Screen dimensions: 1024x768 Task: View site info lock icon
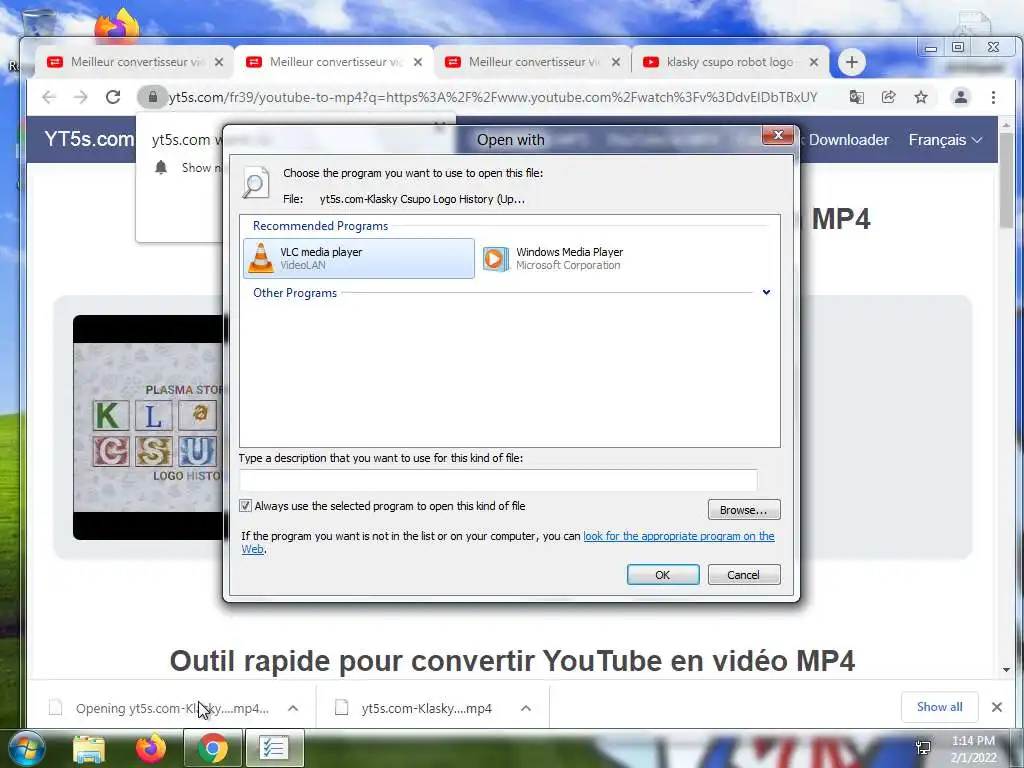coord(152,97)
